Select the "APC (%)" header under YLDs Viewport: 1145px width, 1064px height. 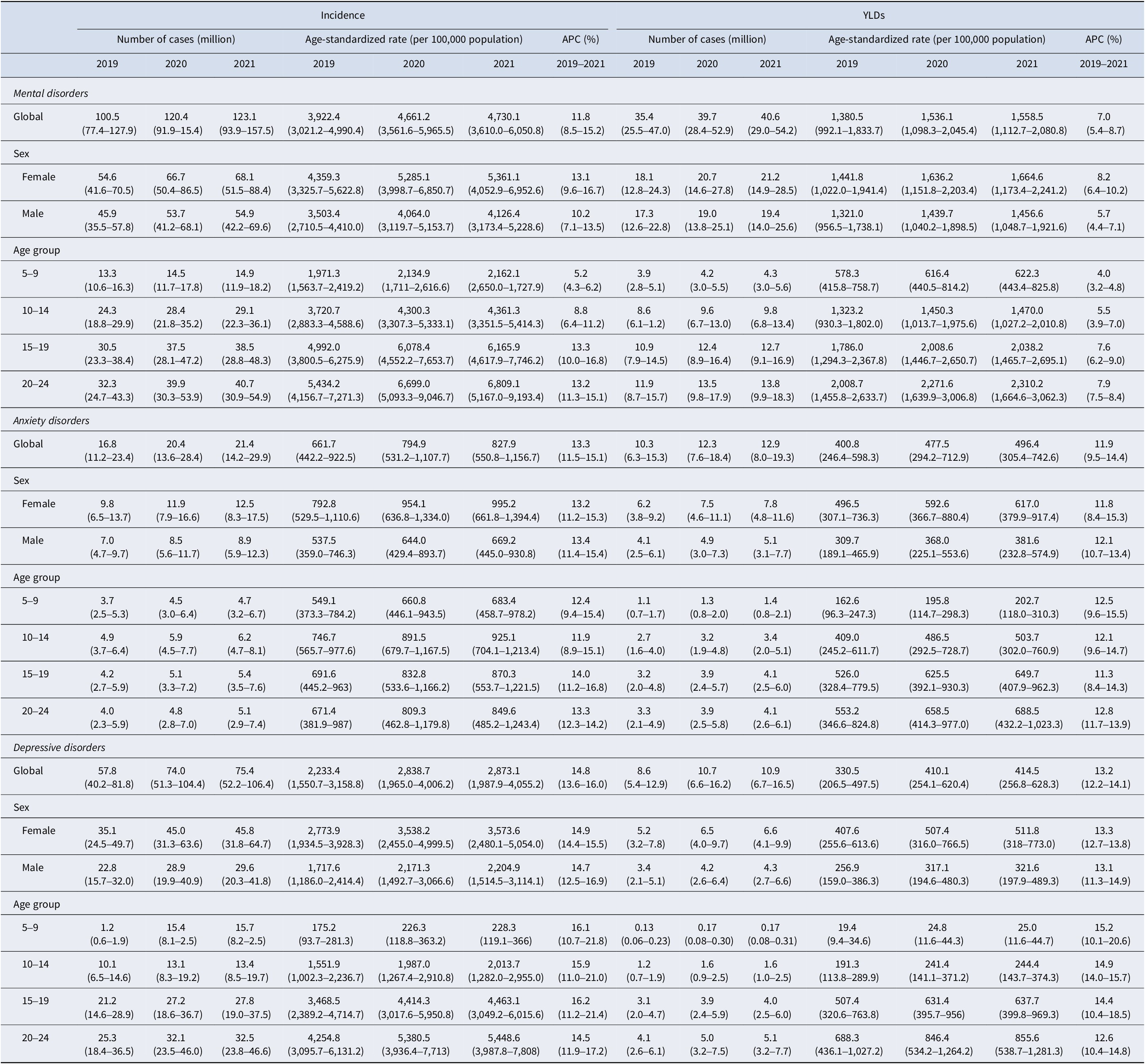pyautogui.click(x=1103, y=40)
